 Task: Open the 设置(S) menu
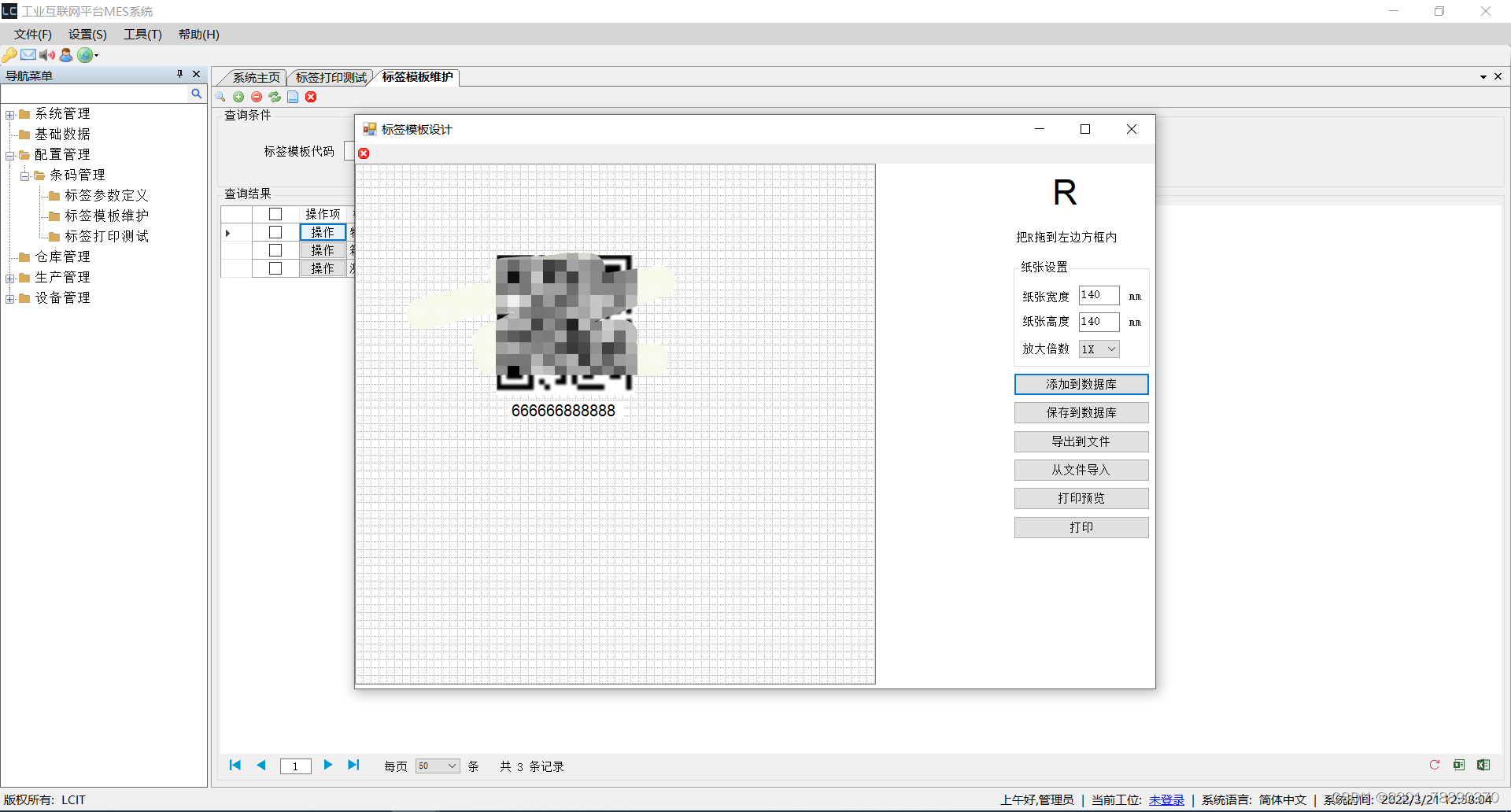(x=87, y=35)
